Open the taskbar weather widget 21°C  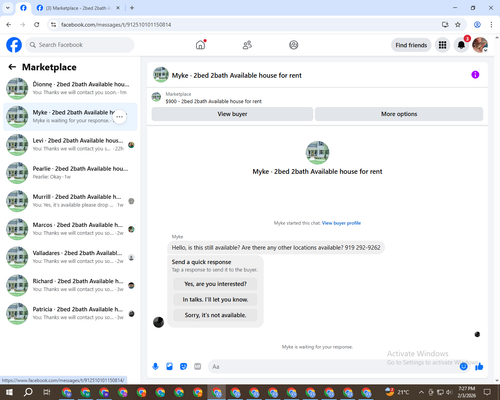[397, 392]
